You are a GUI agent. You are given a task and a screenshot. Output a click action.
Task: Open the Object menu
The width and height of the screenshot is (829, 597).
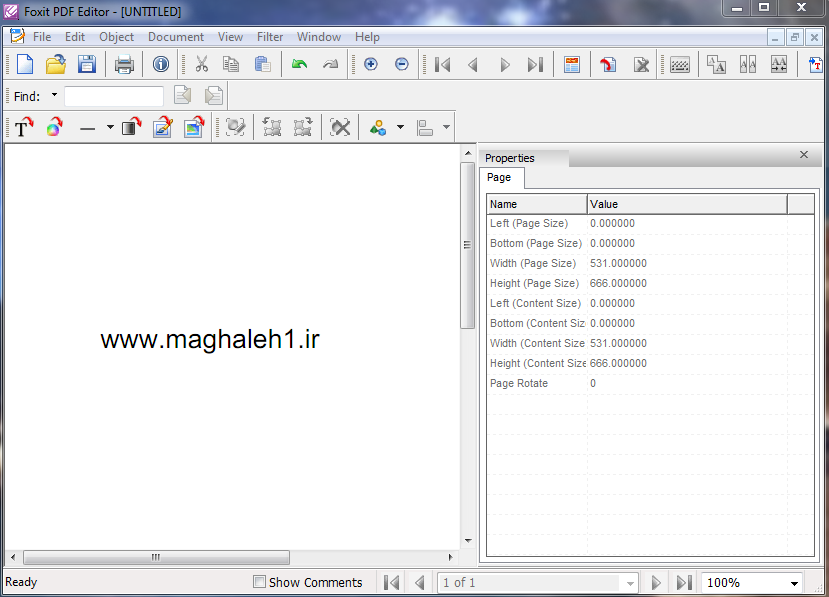coord(116,37)
